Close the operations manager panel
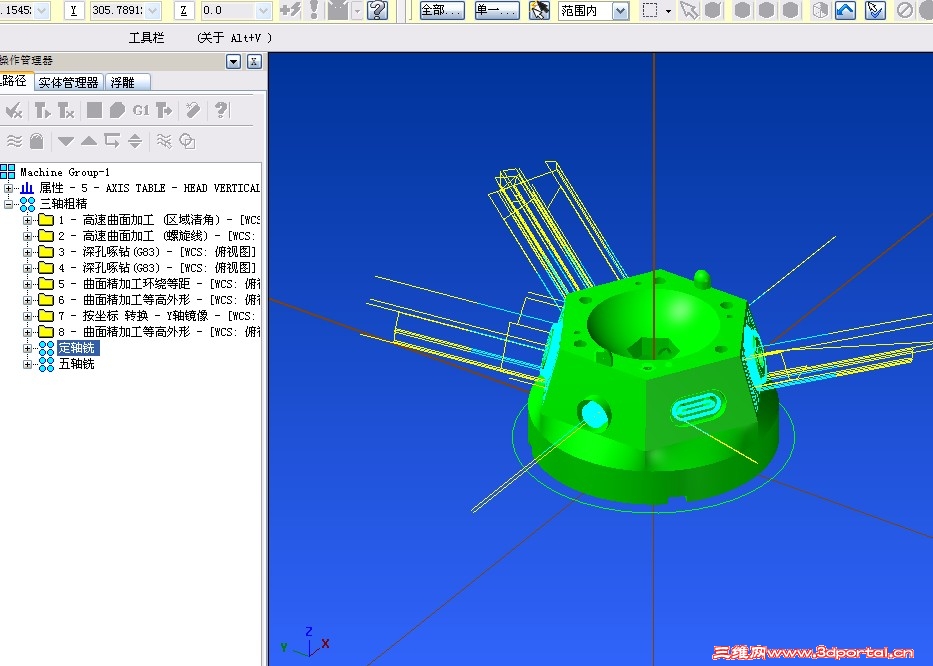Screen dimensions: 933x666 [254, 61]
